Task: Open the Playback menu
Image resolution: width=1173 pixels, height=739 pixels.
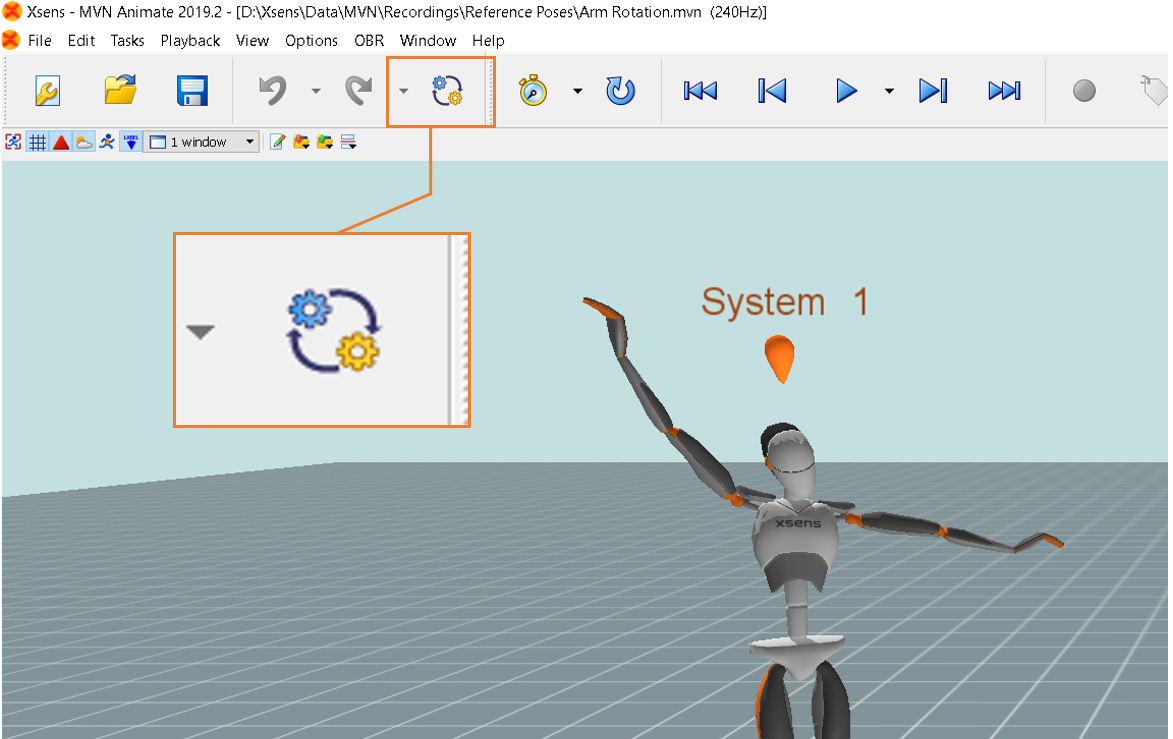Action: click(190, 40)
